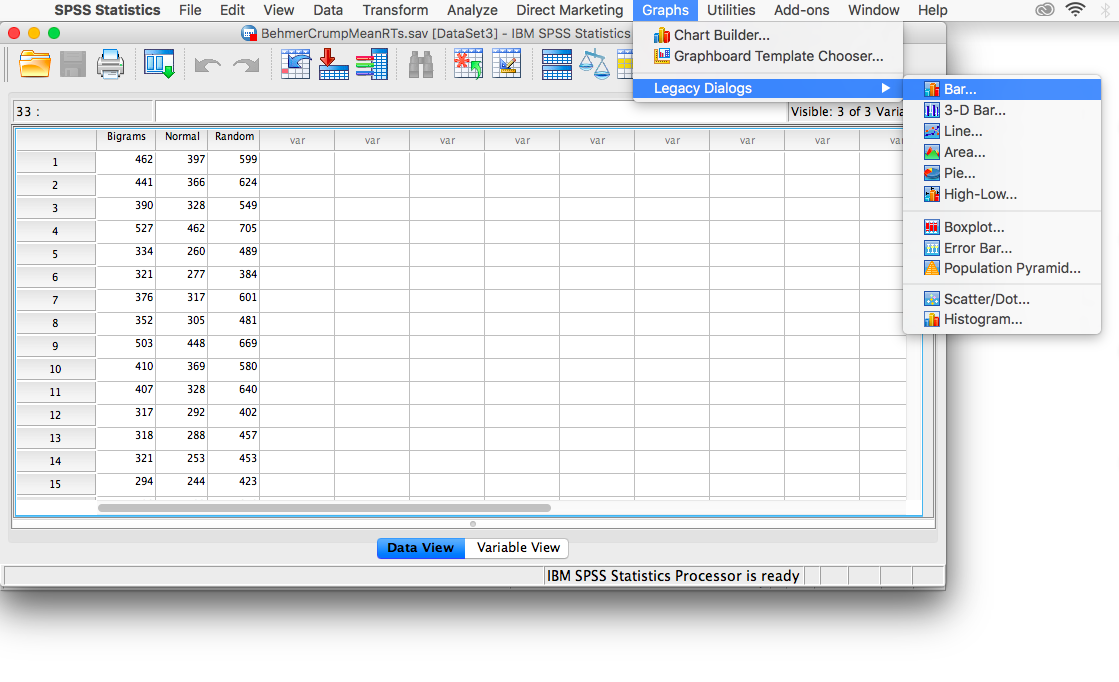Click the cell reference box showing 33

click(83, 111)
